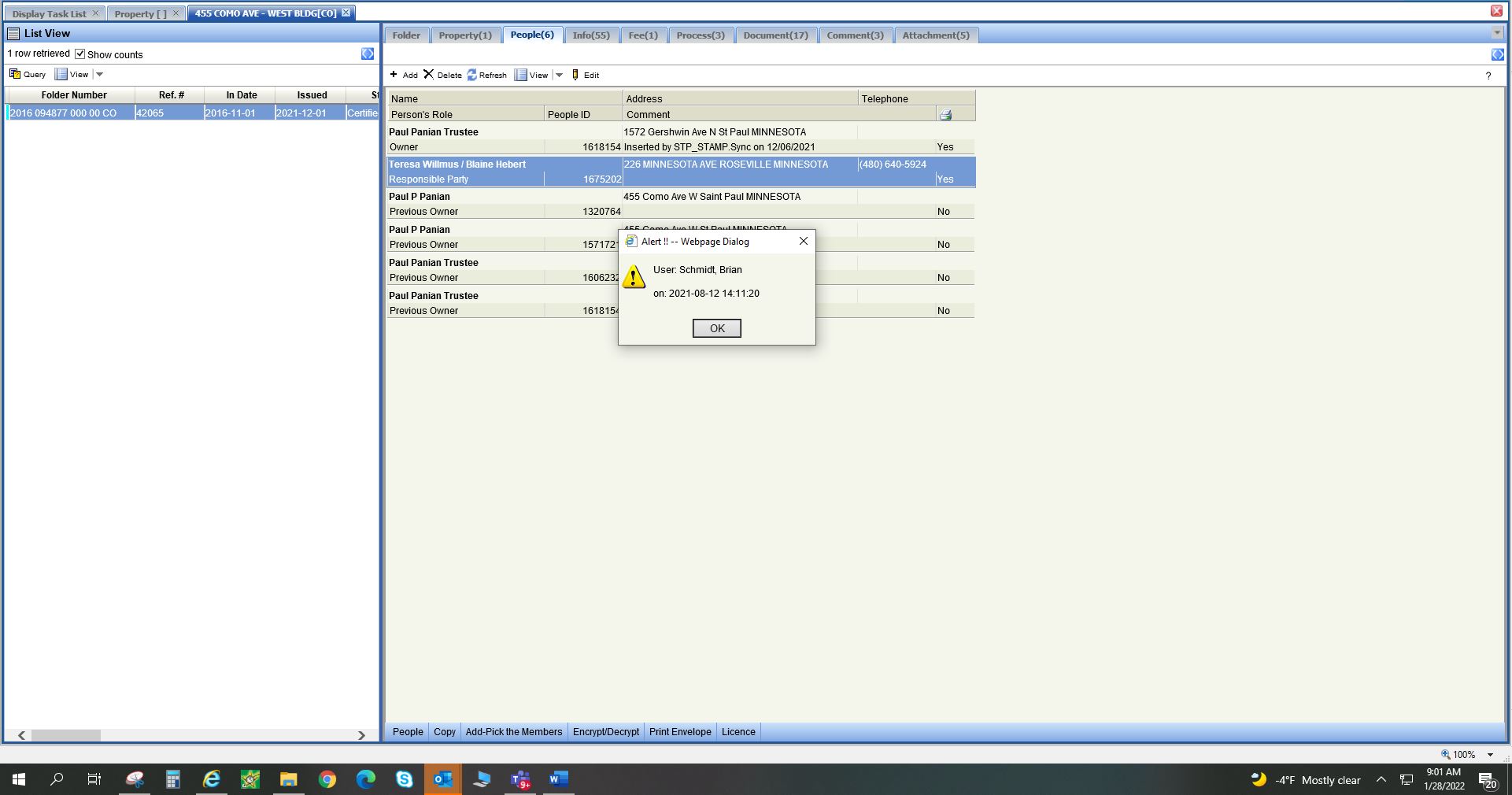The width and height of the screenshot is (1512, 795).
Task: Click the Refresh icon in People toolbar
Action: tap(471, 75)
